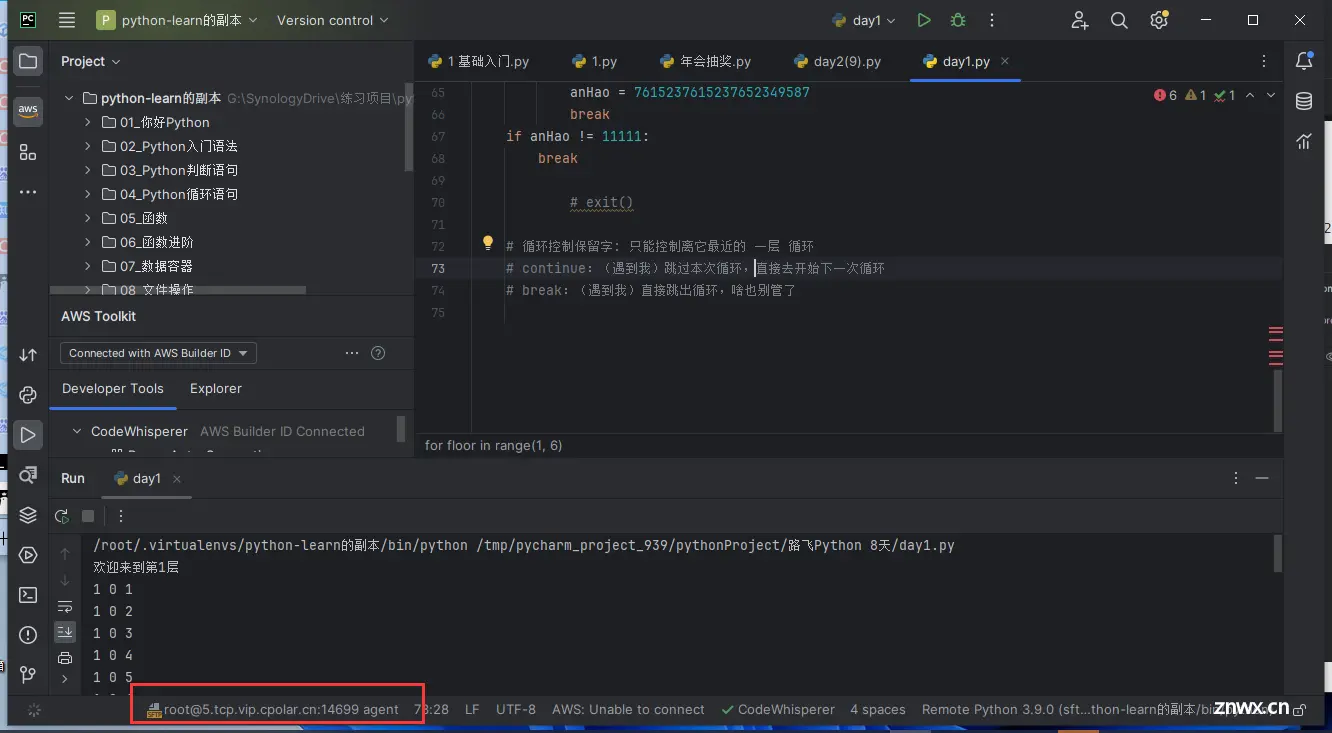The width and height of the screenshot is (1332, 733).
Task: Close day1 tab in Run panel
Action: point(177,479)
